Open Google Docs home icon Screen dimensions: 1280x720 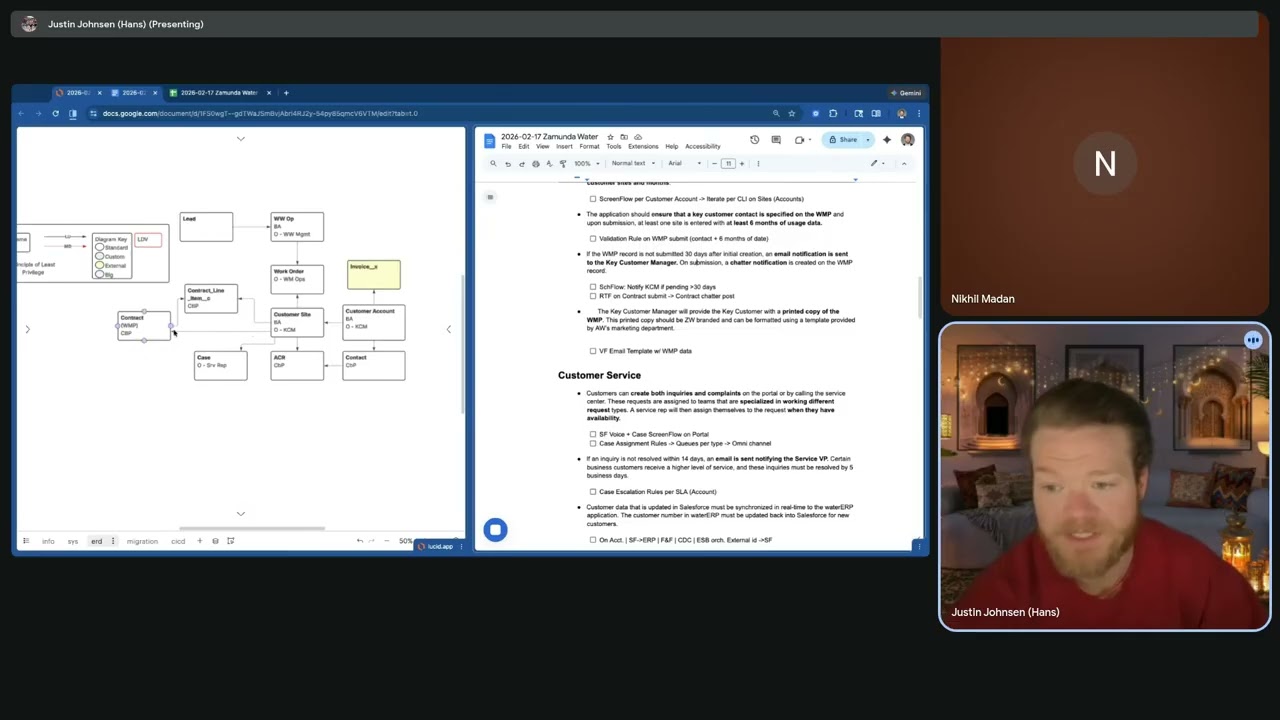click(489, 140)
